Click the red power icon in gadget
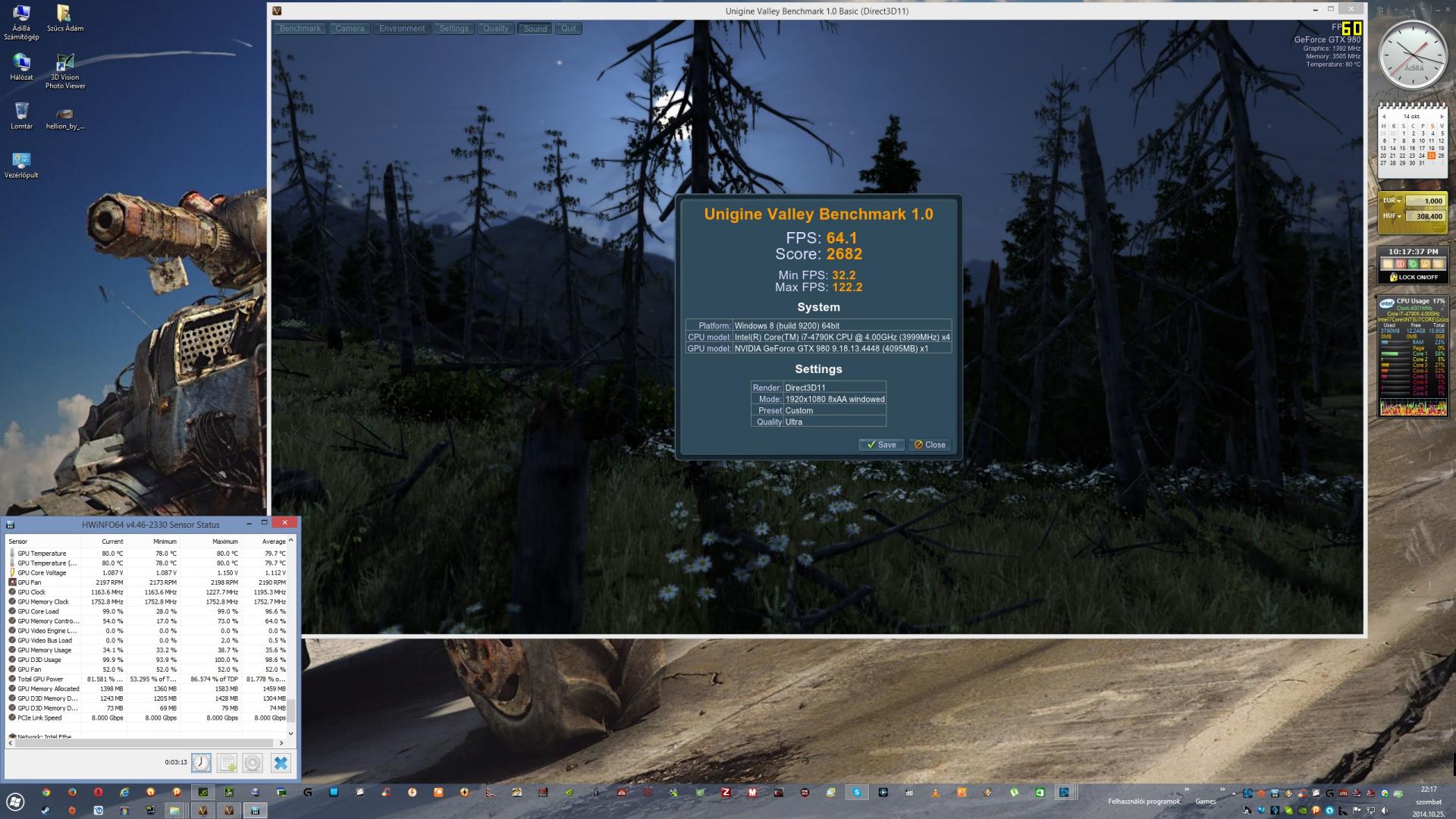Image resolution: width=1456 pixels, height=819 pixels. point(1401,264)
